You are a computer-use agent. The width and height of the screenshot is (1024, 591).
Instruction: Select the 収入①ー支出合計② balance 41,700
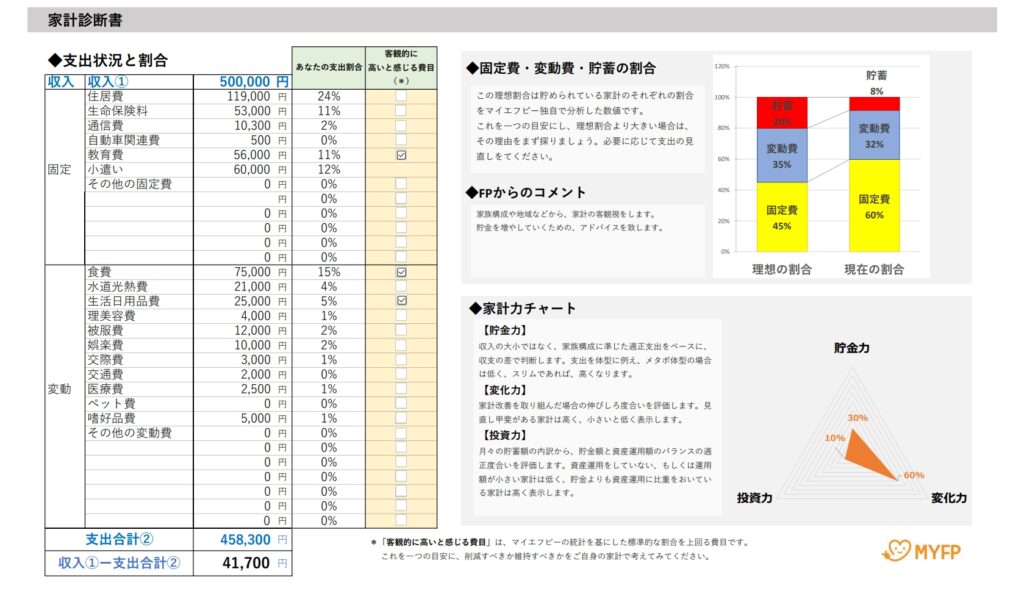[x=243, y=563]
